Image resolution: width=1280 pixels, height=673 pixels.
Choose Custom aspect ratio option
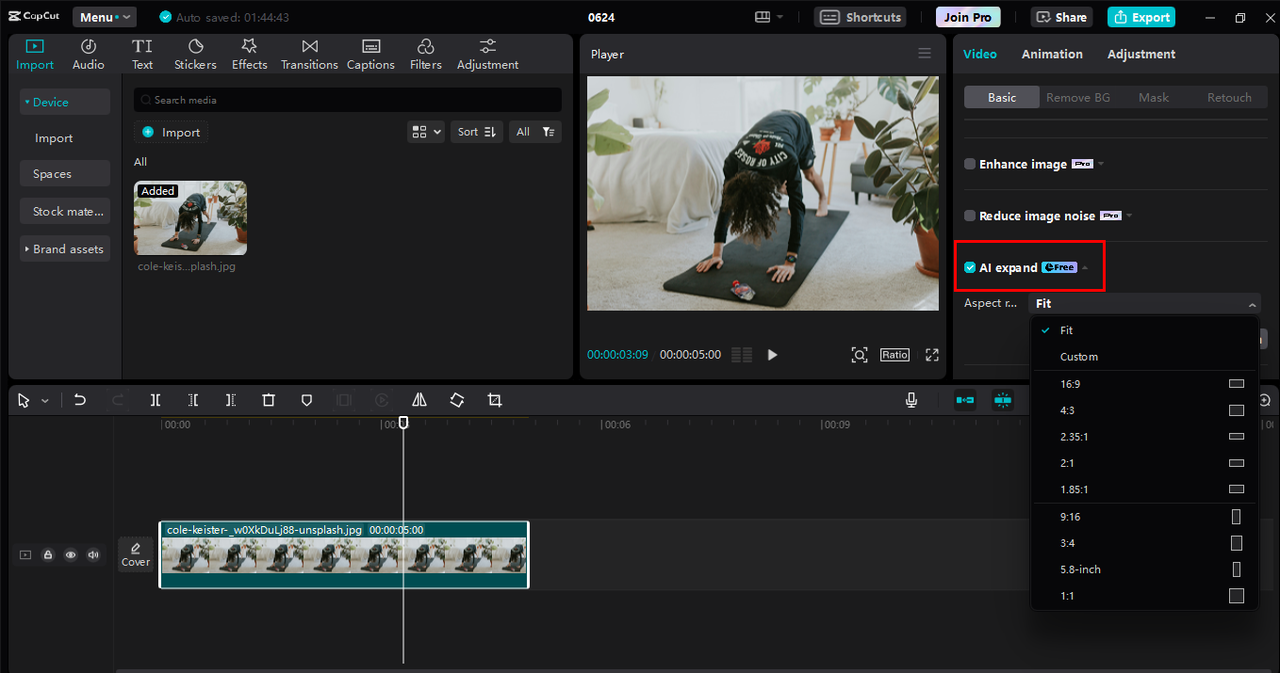tap(1144, 357)
